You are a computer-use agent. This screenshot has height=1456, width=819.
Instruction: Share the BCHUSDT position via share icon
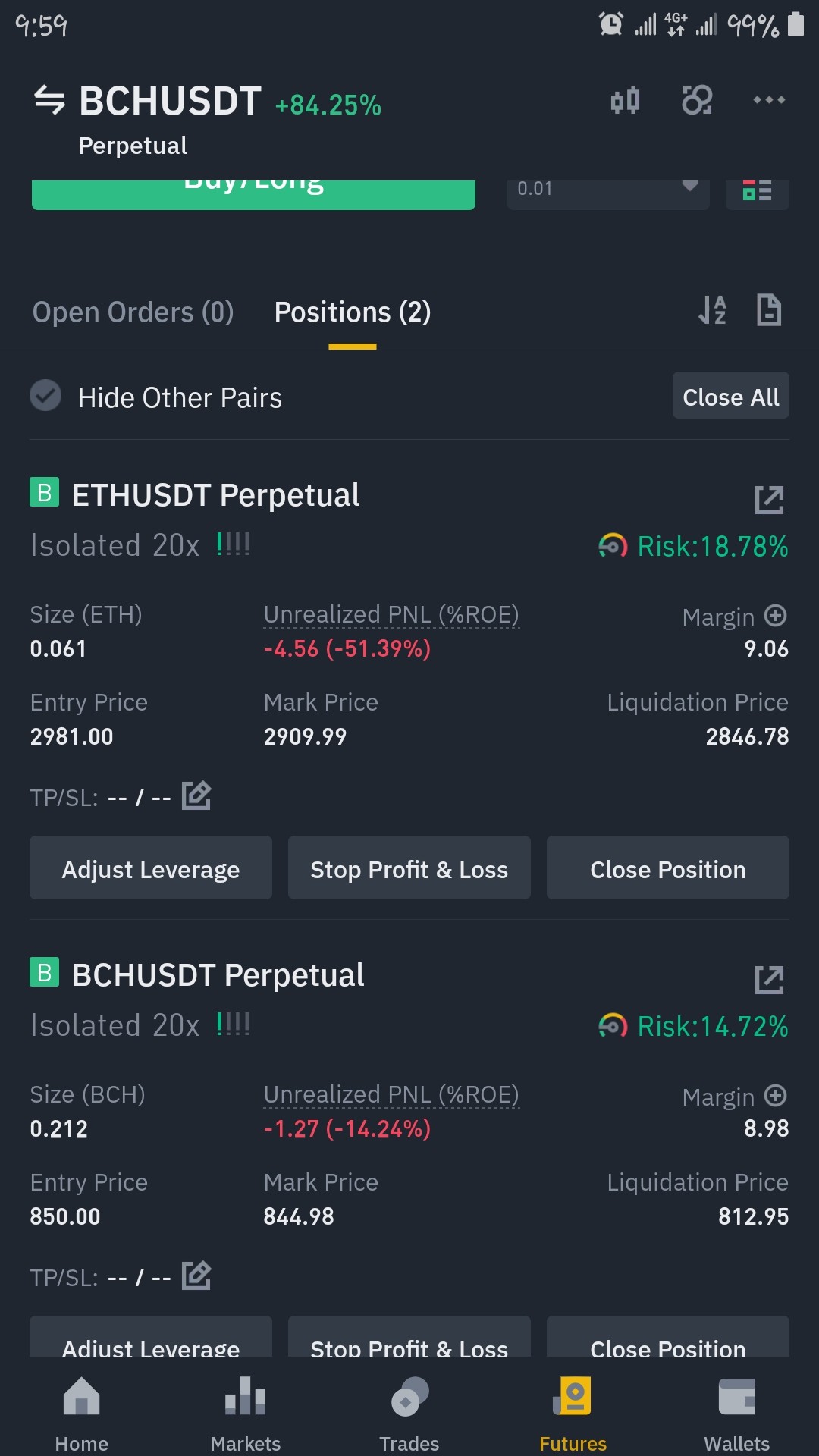769,980
